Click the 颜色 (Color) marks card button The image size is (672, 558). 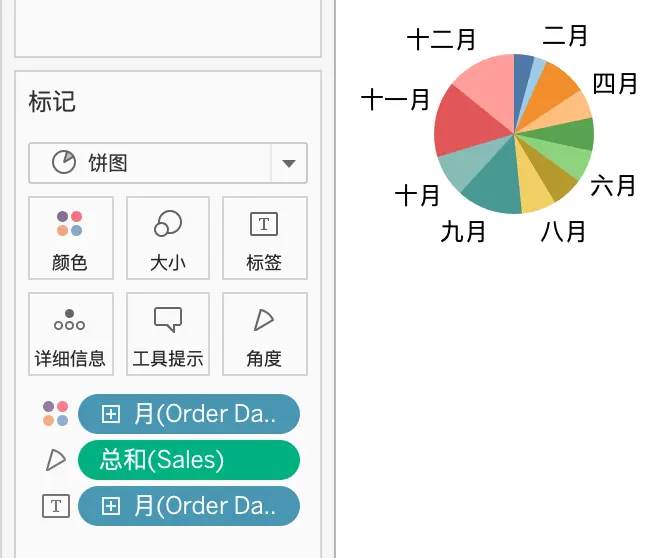71,238
